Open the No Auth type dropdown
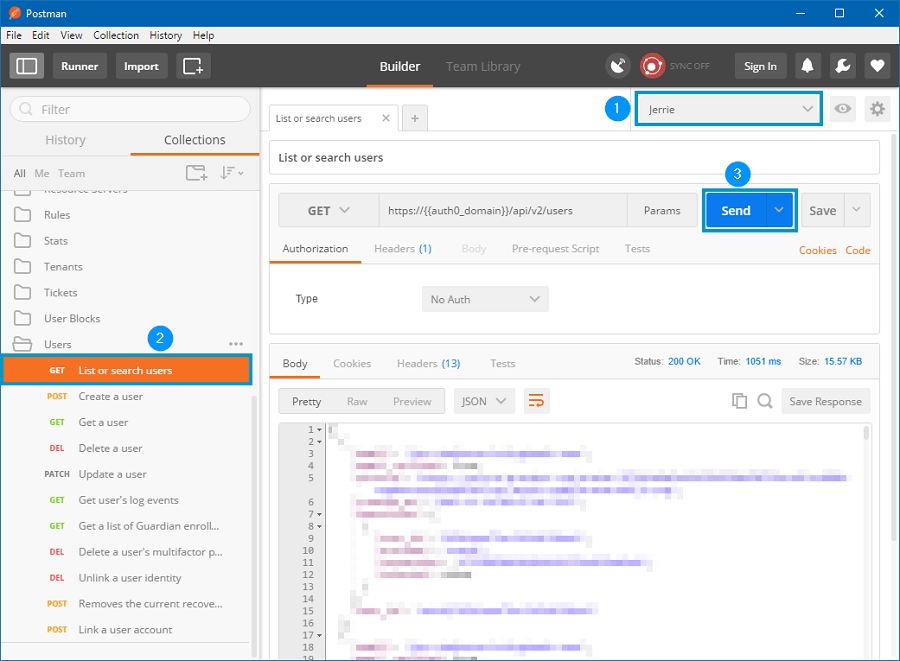This screenshot has height=661, width=900. (x=485, y=299)
